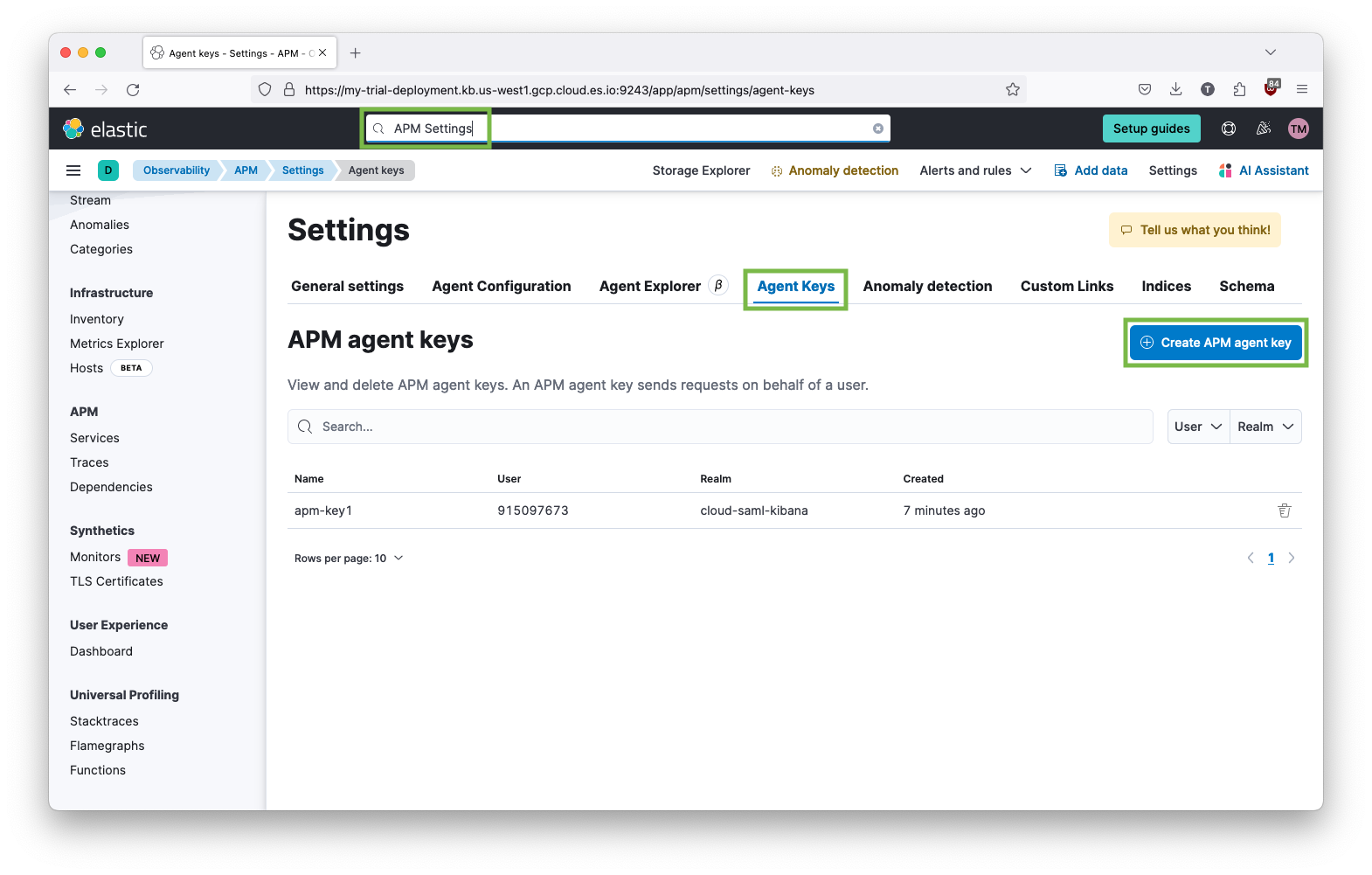This screenshot has height=875, width=1372.
Task: Open the ad-blocker extension with 84 badge
Action: coord(1272,88)
